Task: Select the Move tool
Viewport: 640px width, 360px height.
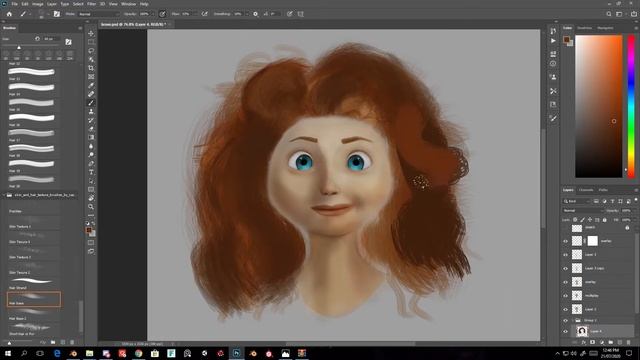Action: (91, 33)
